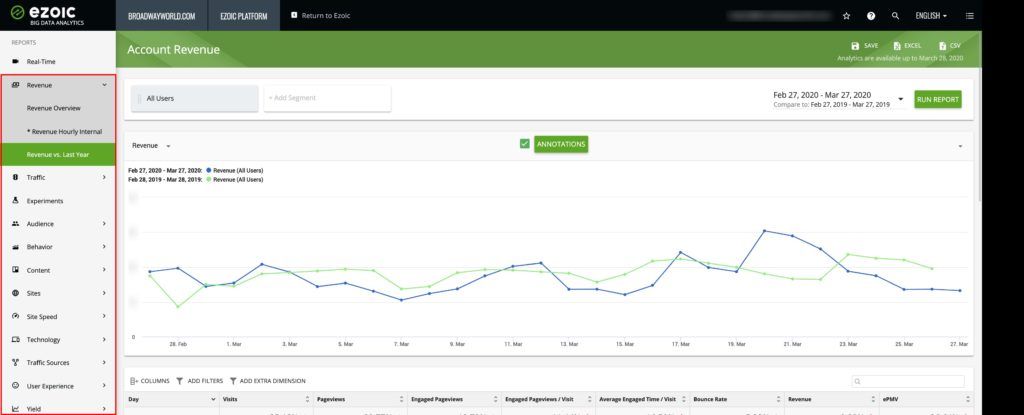Save the report using SAVE icon
Viewport: 1024px width, 415px height.
tap(855, 46)
